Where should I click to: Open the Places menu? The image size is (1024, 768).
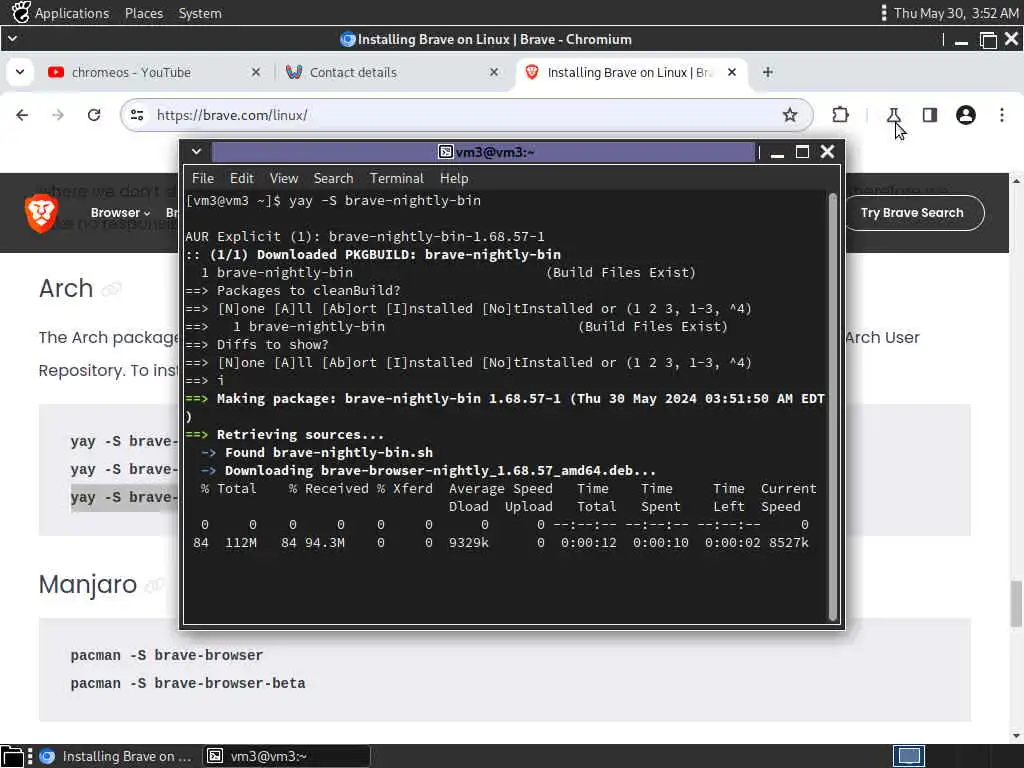pyautogui.click(x=144, y=13)
